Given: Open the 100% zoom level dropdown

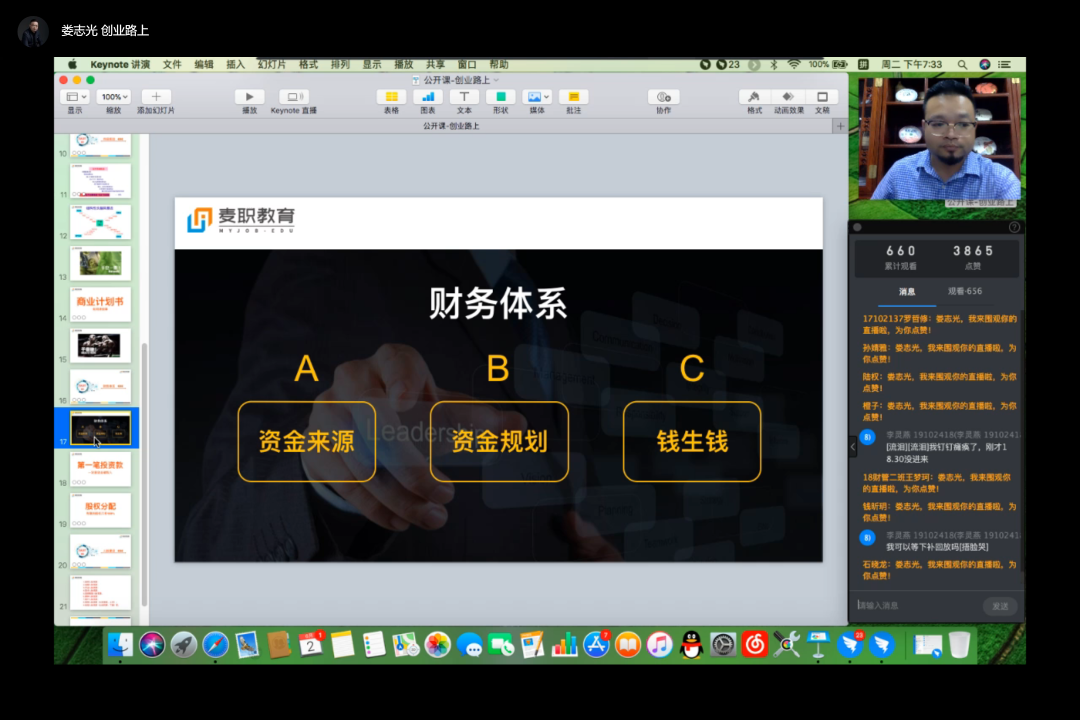Looking at the screenshot, I should [113, 97].
